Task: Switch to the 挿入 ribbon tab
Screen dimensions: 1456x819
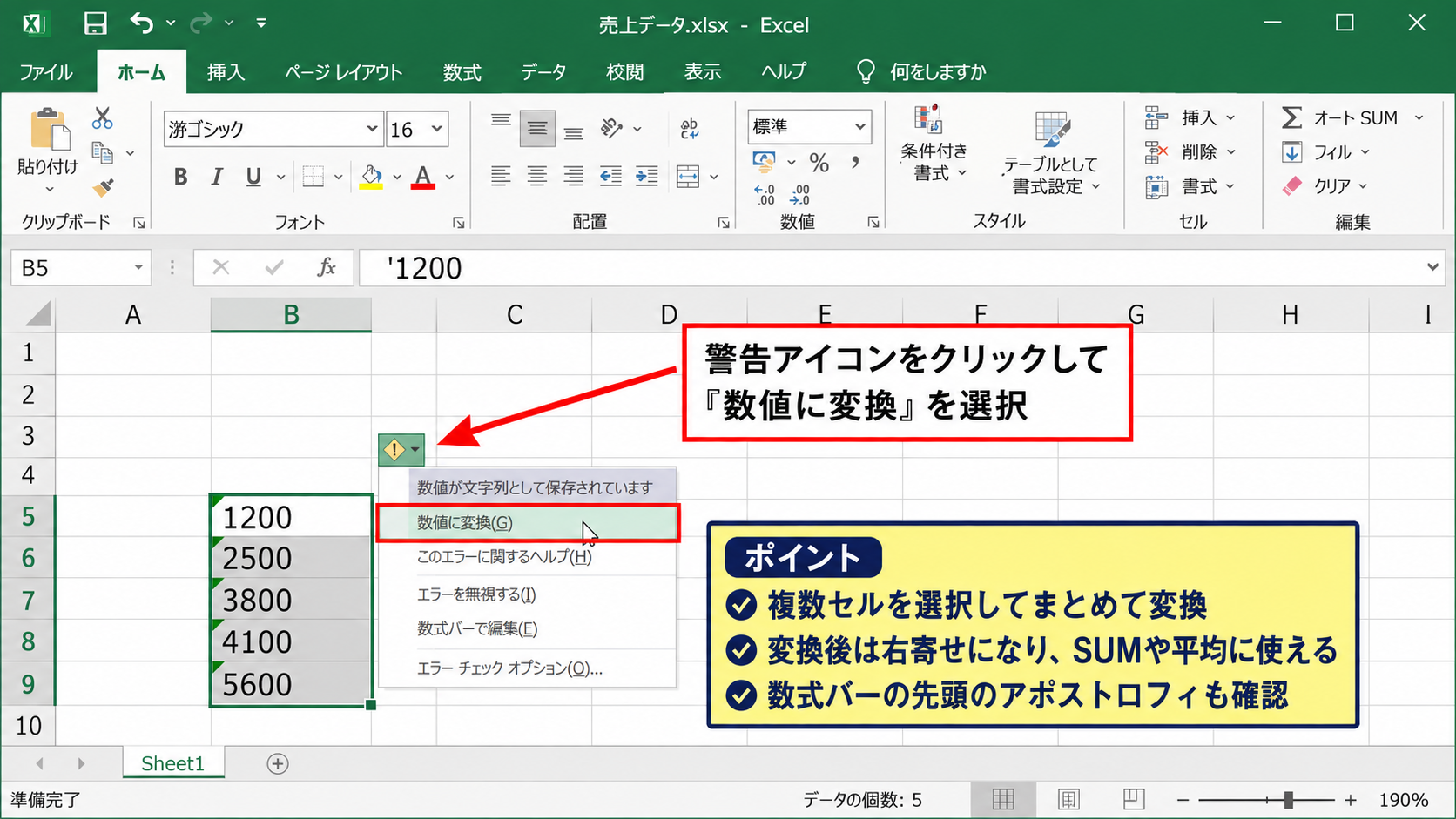Action: (x=226, y=72)
